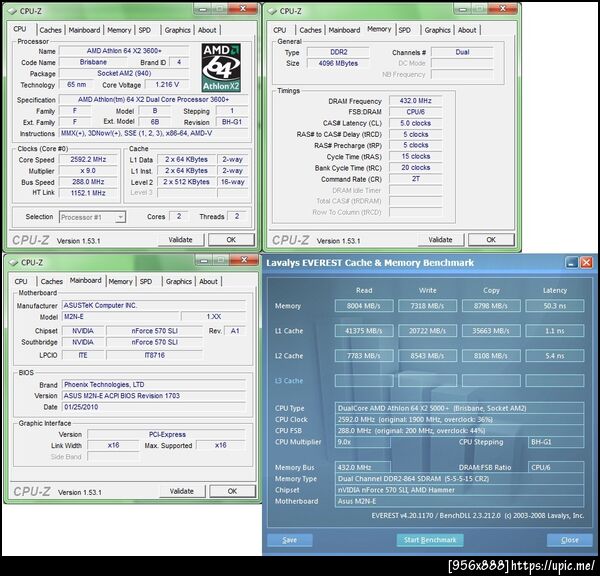This screenshot has height=576, width=600.
Task: Click the Memory Type Dual Channel DDR2-864 field
Action: pos(460,479)
